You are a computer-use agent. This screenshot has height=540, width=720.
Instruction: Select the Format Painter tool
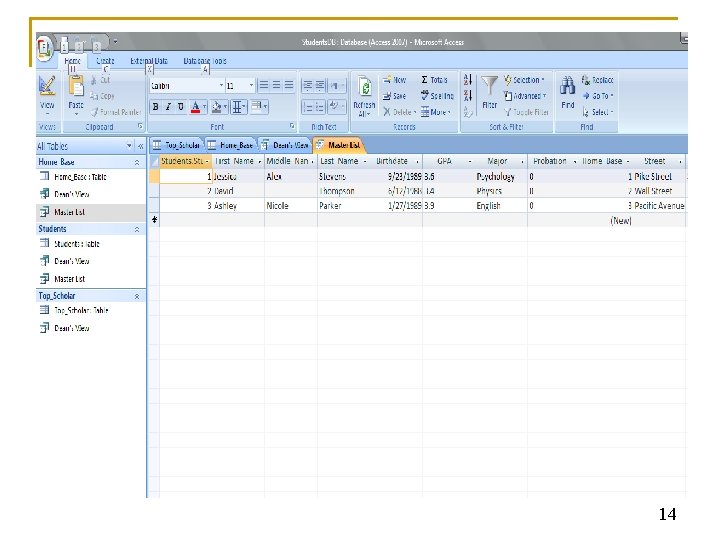point(115,112)
